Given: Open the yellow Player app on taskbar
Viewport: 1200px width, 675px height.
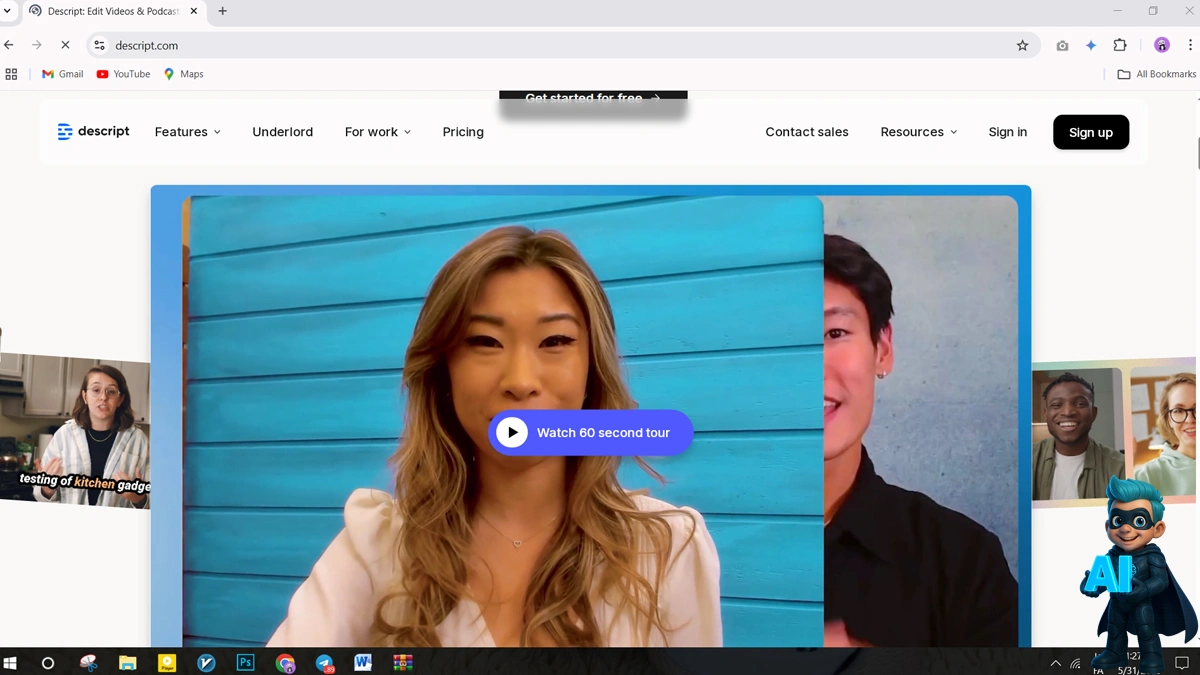Looking at the screenshot, I should click(x=167, y=662).
